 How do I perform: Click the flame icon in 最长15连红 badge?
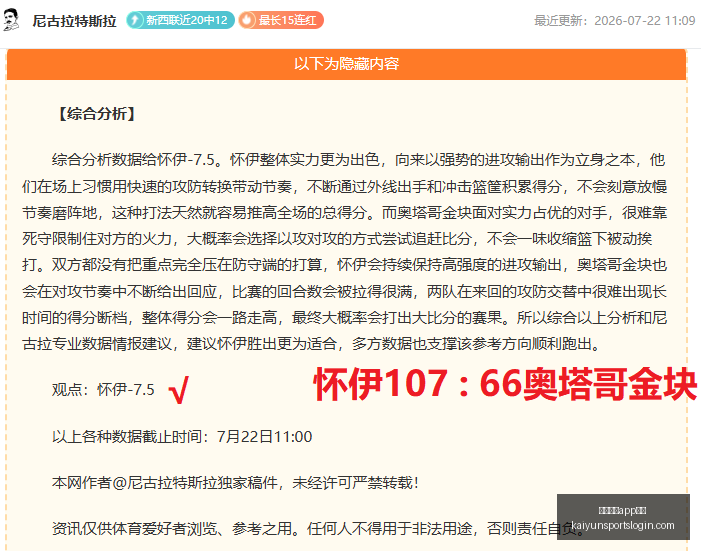(247, 20)
